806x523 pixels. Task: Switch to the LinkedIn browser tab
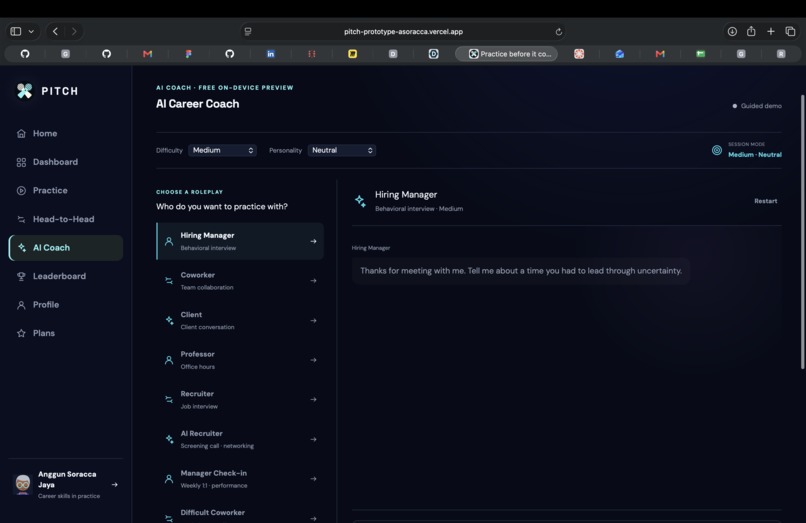[270, 53]
